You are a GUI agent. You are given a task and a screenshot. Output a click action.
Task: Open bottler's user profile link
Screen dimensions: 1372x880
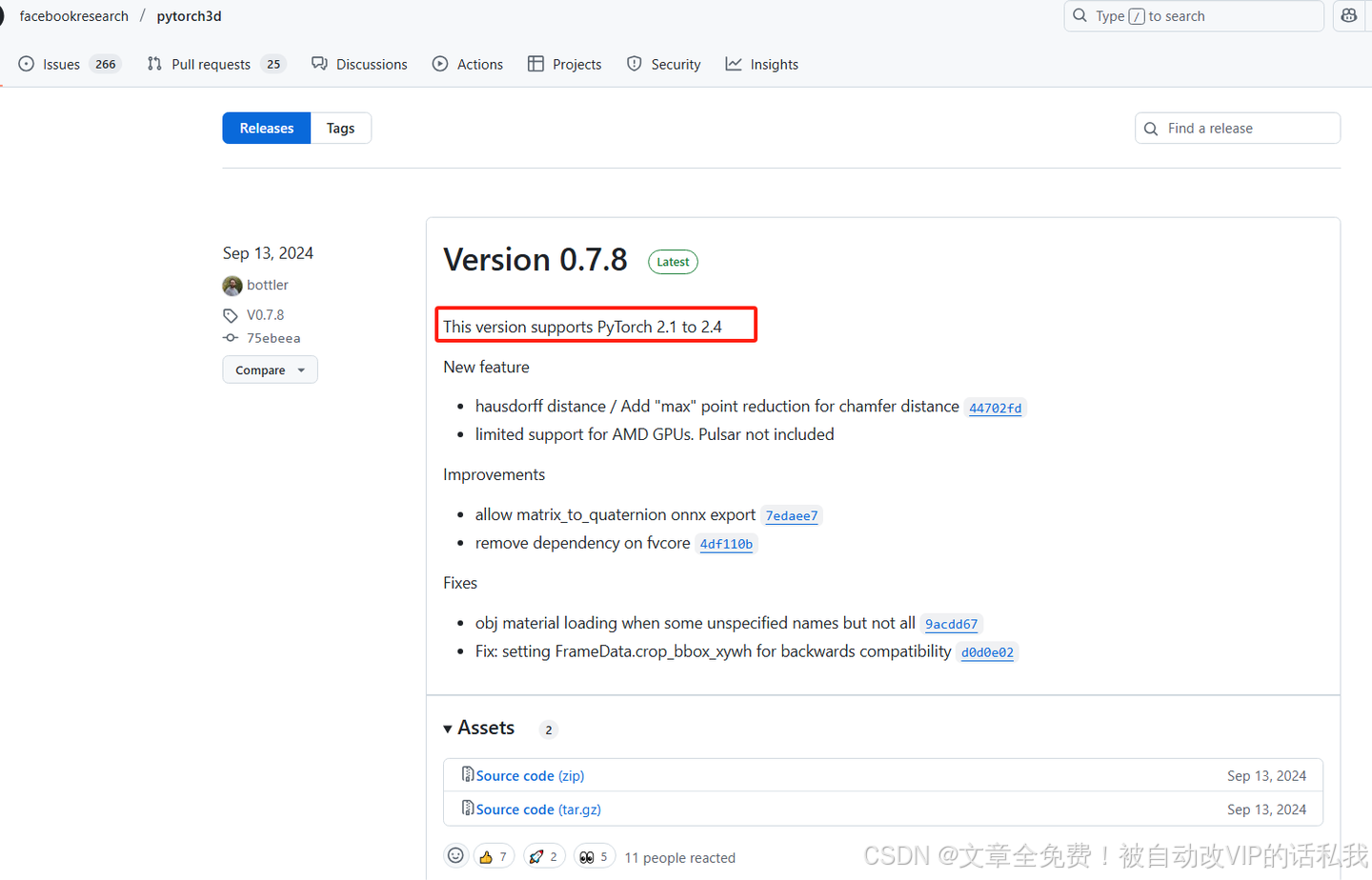coord(268,285)
